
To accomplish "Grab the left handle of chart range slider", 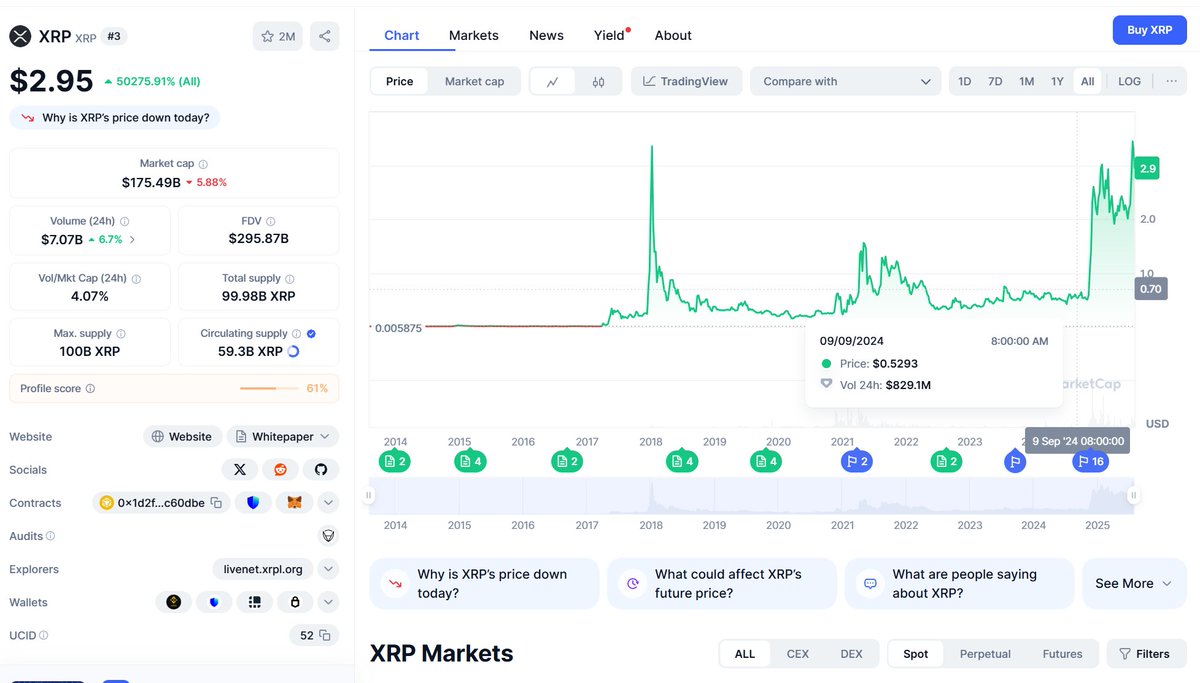I will click(x=369, y=495).
